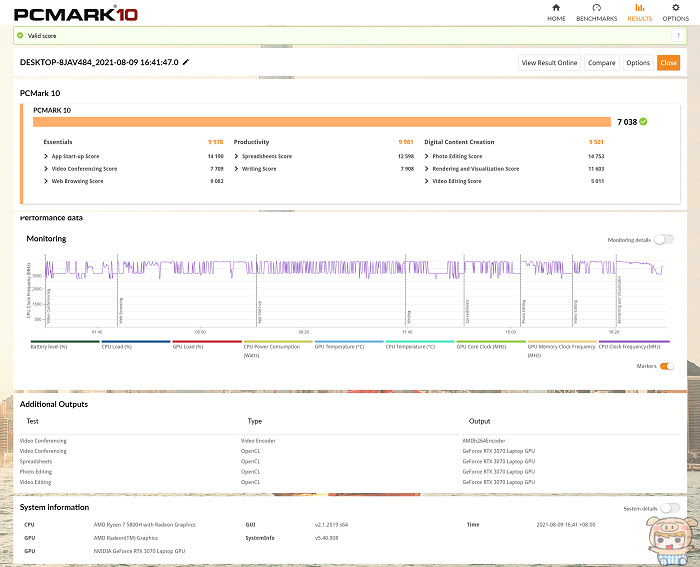The width and height of the screenshot is (700, 567).
Task: Click the pencil icon to rename result
Action: pyautogui.click(x=186, y=62)
